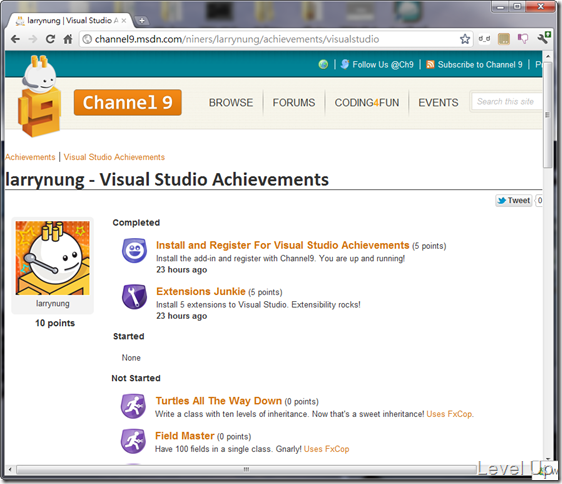
Task: Follow the Follow Us @Ch9 link
Action: click(x=383, y=65)
